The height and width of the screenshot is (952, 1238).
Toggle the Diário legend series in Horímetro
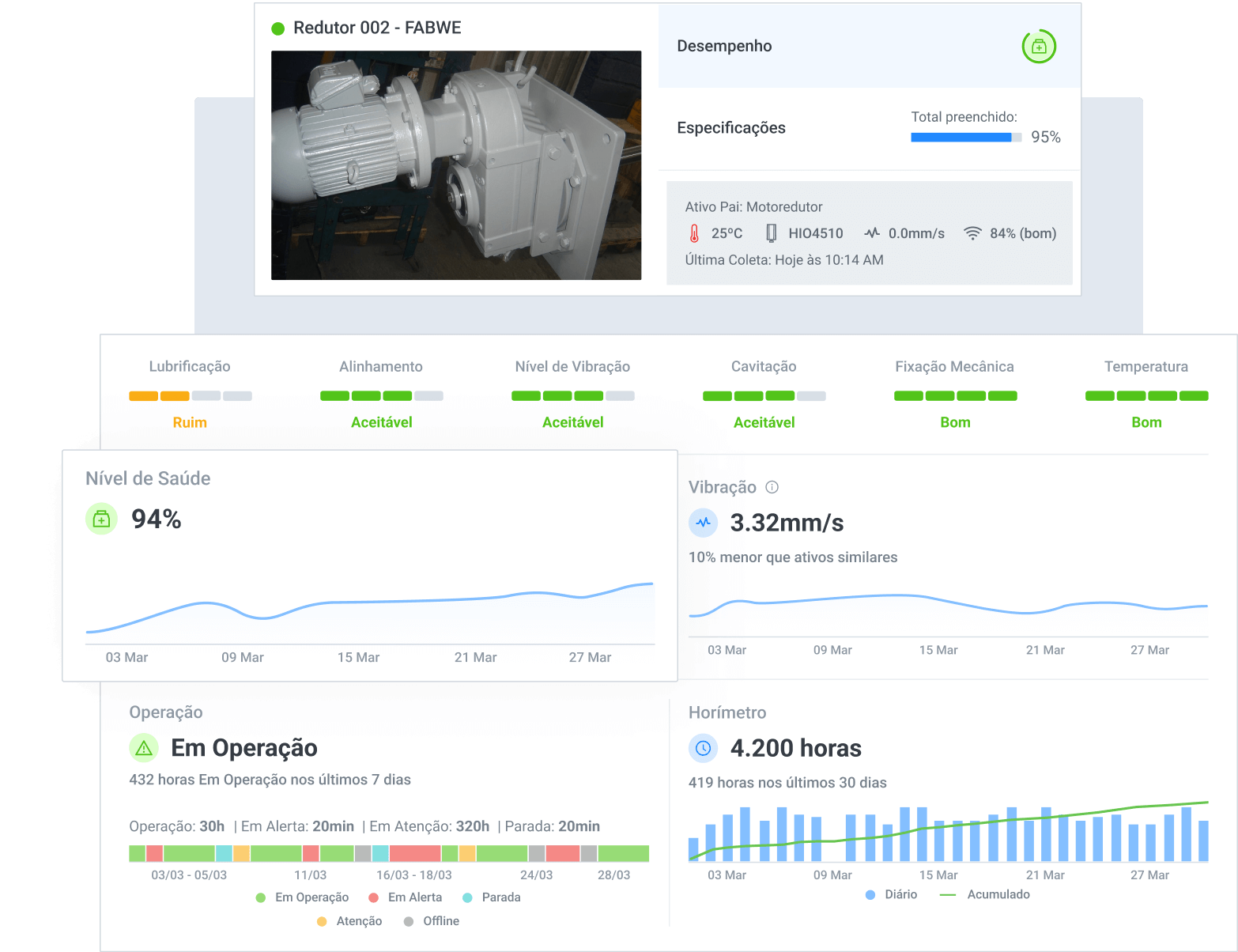(x=891, y=894)
